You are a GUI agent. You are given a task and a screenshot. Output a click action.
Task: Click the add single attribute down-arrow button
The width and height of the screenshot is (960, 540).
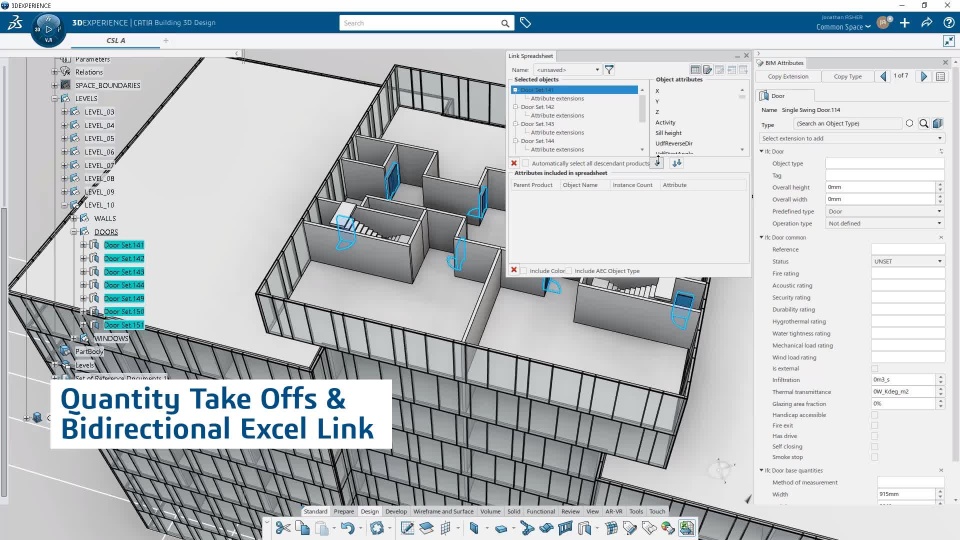click(x=657, y=163)
